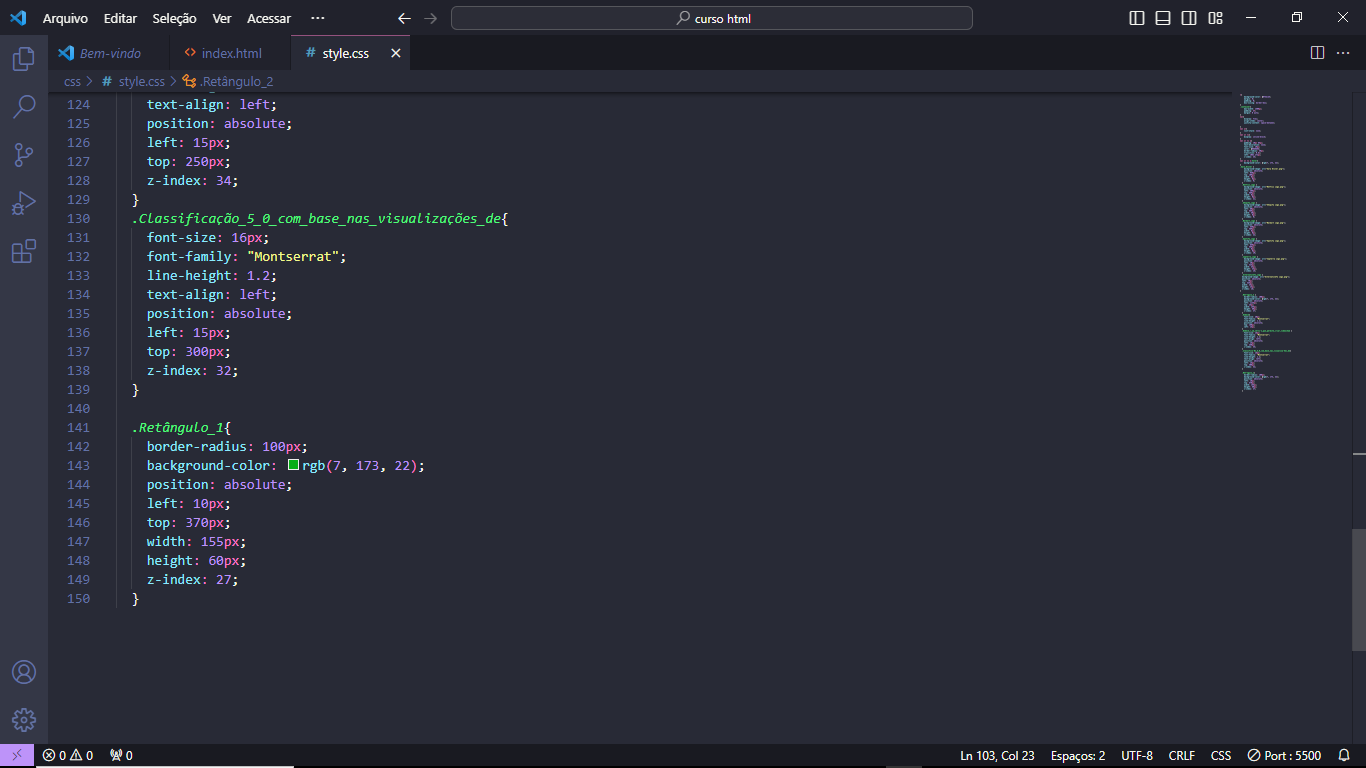The width and height of the screenshot is (1366, 768).
Task: Open the Seleção menu
Action: click(174, 18)
